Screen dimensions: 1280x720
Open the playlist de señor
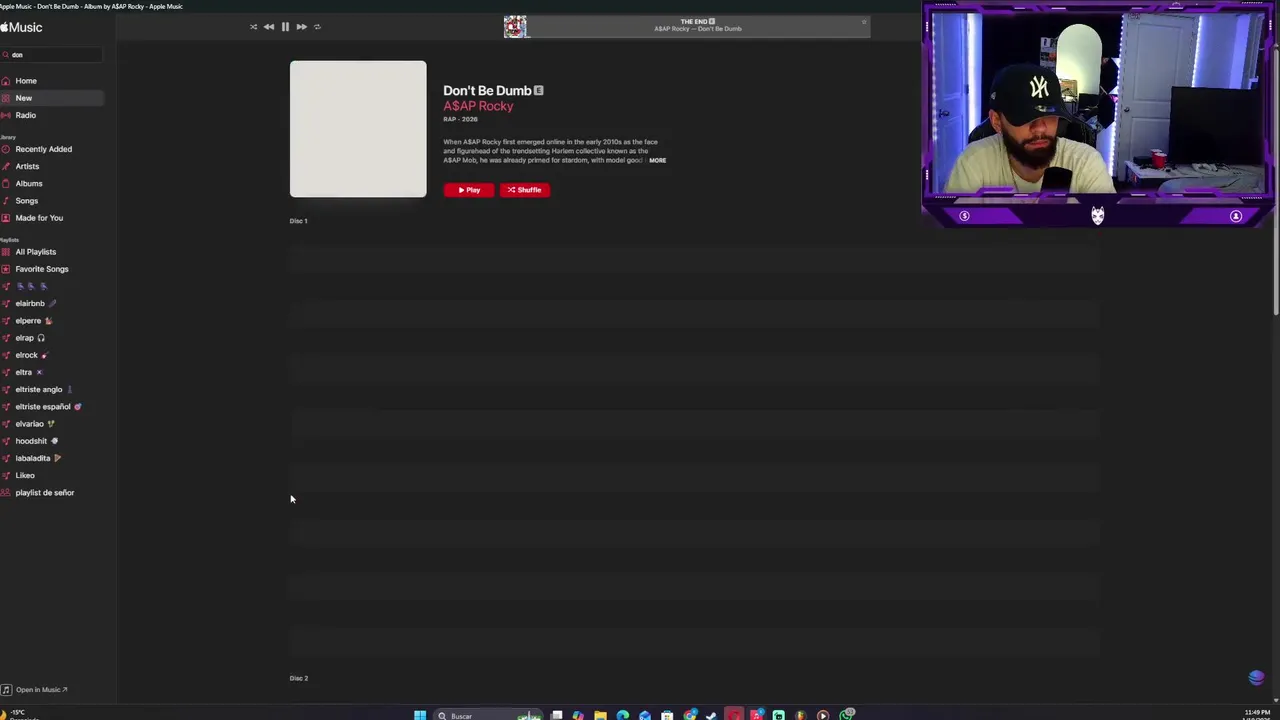(x=44, y=493)
